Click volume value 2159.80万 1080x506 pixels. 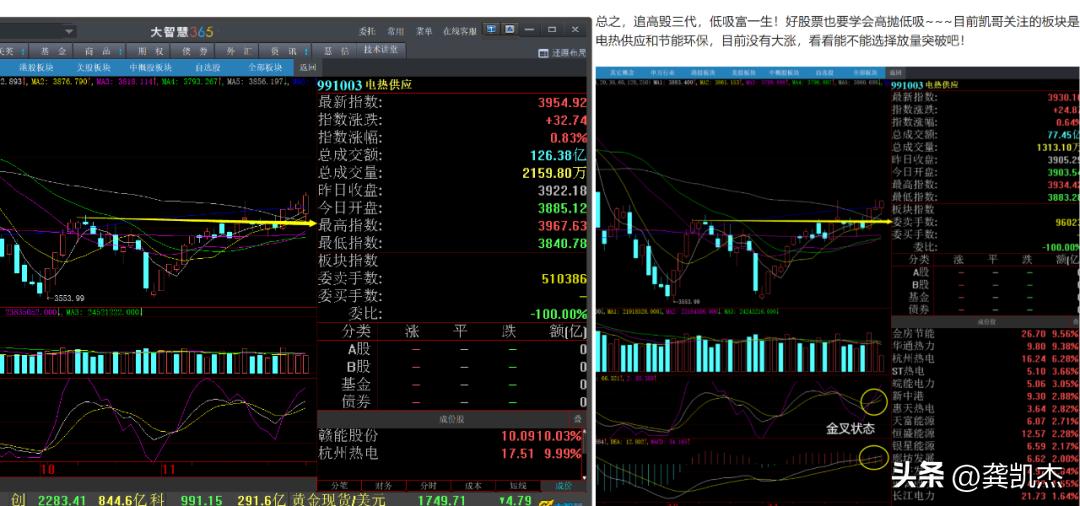tap(554, 173)
